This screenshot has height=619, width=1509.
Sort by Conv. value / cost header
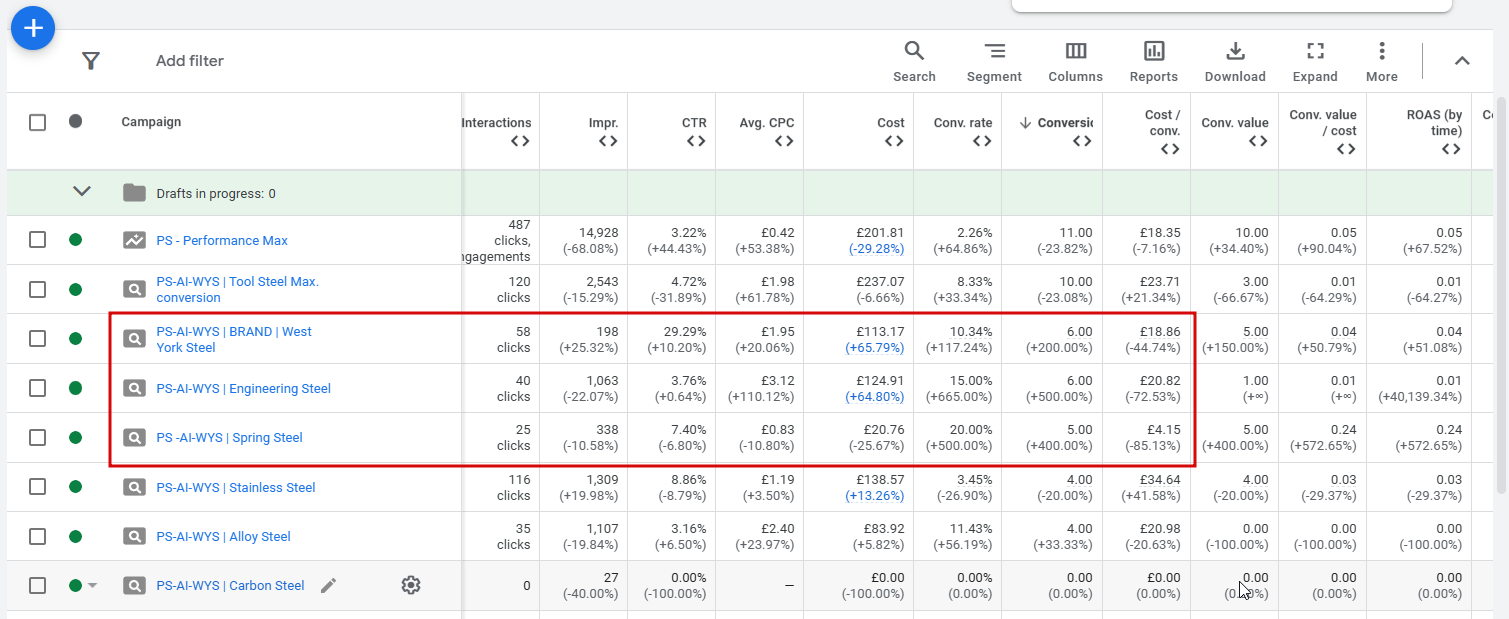(1323, 123)
